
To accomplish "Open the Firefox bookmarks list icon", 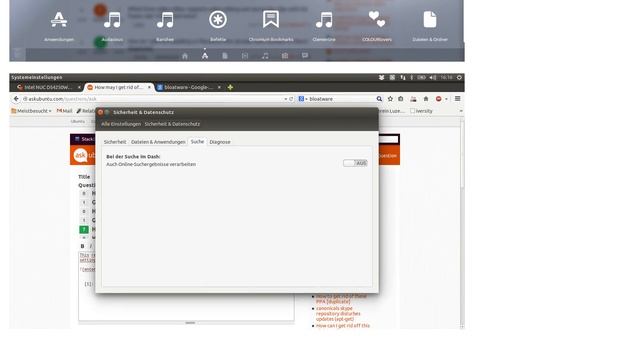I will 401,99.
